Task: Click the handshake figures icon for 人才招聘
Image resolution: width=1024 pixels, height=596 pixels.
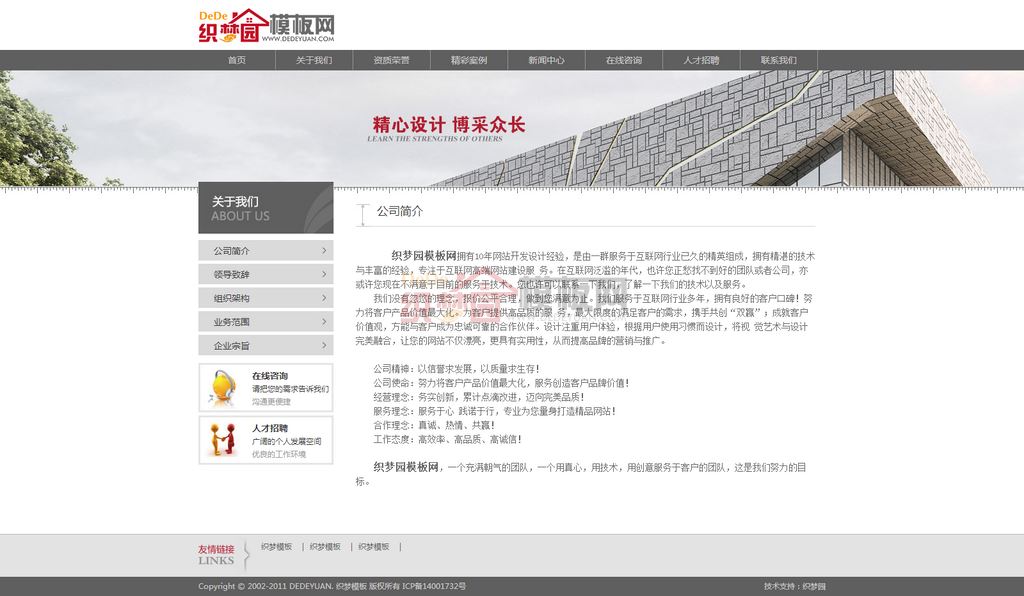Action: click(x=221, y=440)
